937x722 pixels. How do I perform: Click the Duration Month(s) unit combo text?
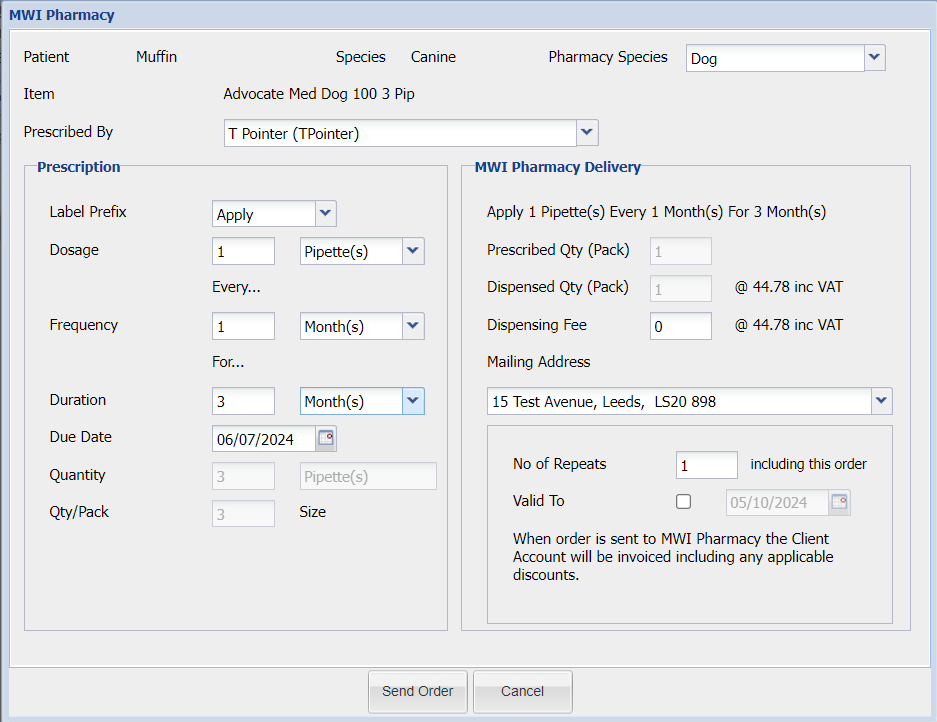click(x=351, y=401)
